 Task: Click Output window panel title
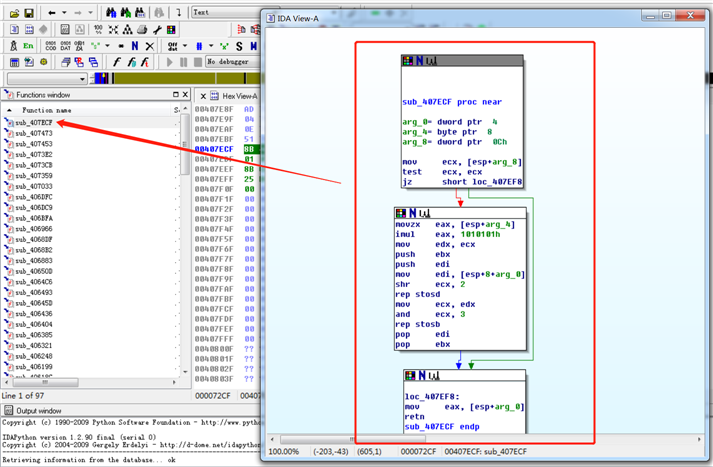(39, 411)
